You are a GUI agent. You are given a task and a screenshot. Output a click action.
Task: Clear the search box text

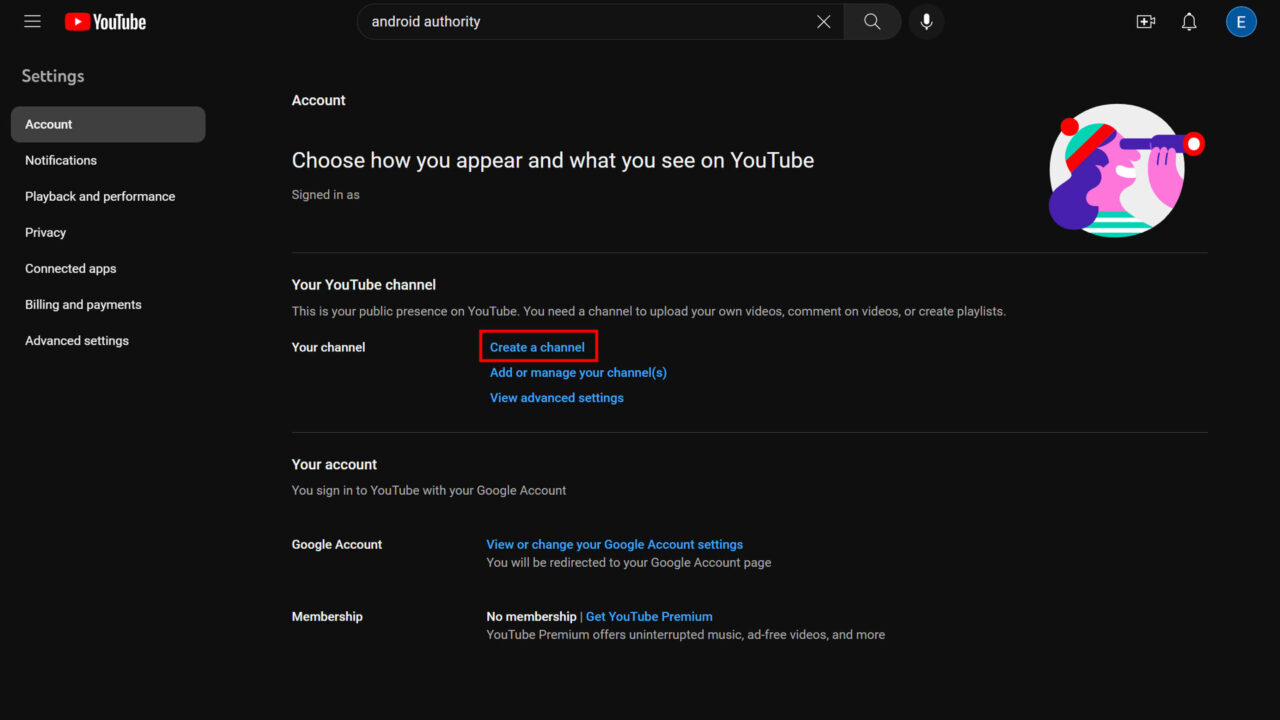click(x=823, y=22)
